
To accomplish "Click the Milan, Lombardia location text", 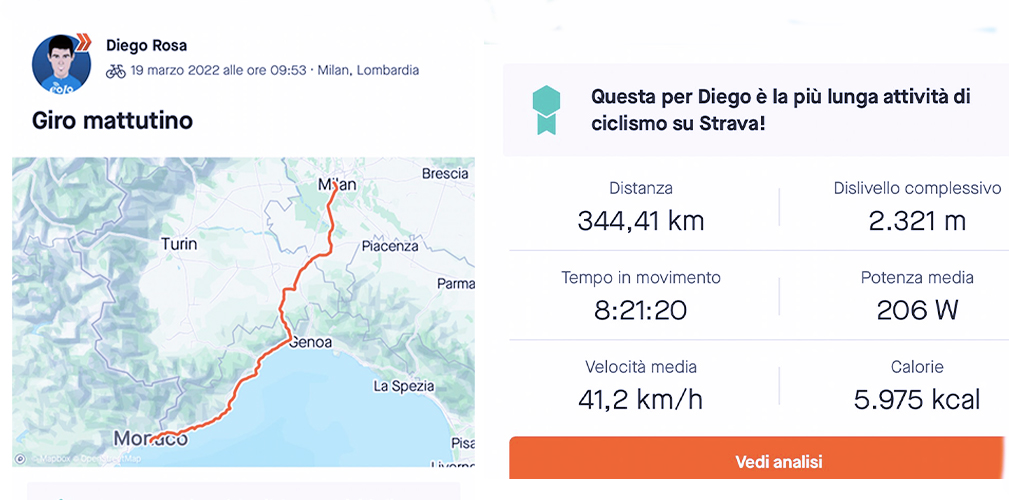I will [x=368, y=71].
